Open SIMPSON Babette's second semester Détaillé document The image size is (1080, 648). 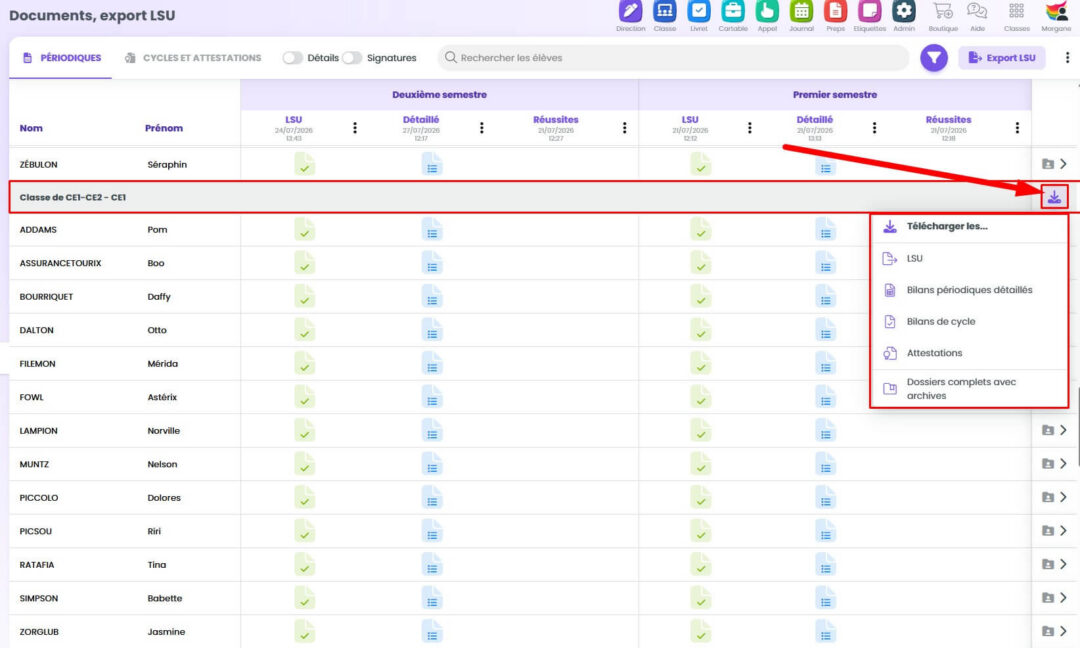432,598
